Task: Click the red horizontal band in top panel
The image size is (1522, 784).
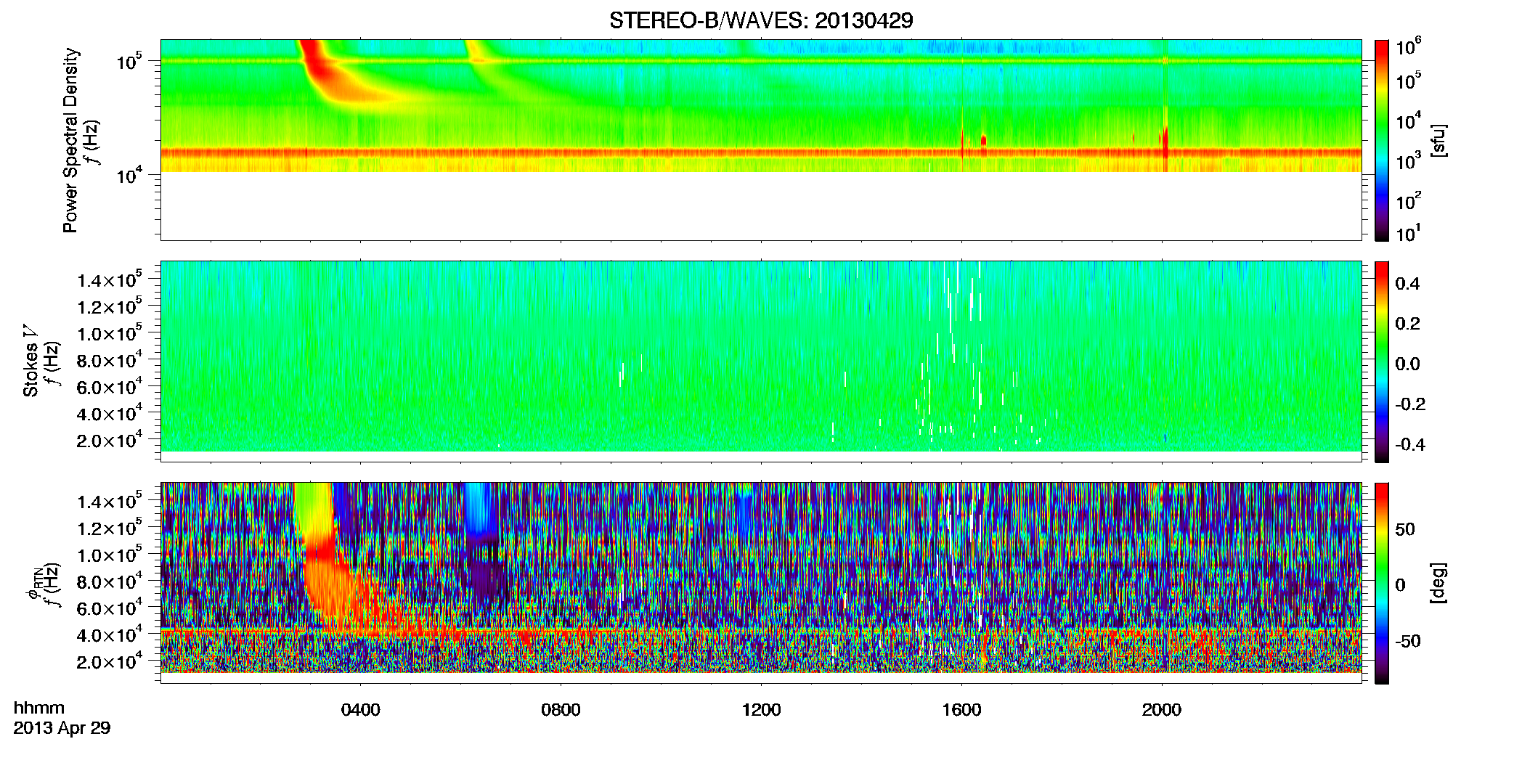Action: 761,152
